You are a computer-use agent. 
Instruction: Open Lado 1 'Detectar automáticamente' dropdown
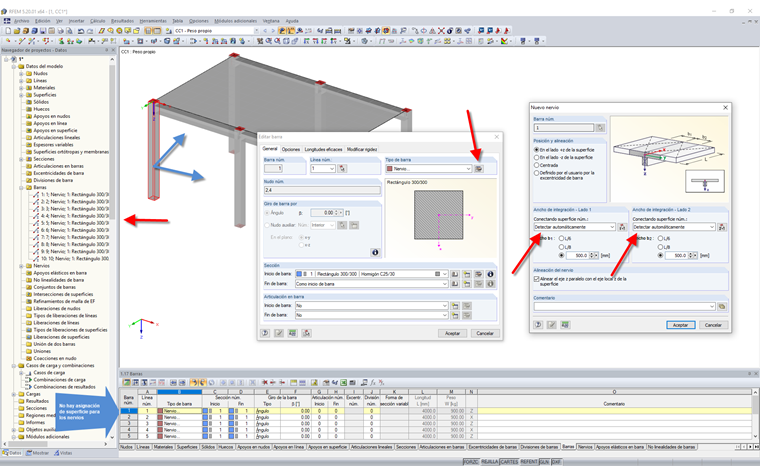(x=612, y=227)
